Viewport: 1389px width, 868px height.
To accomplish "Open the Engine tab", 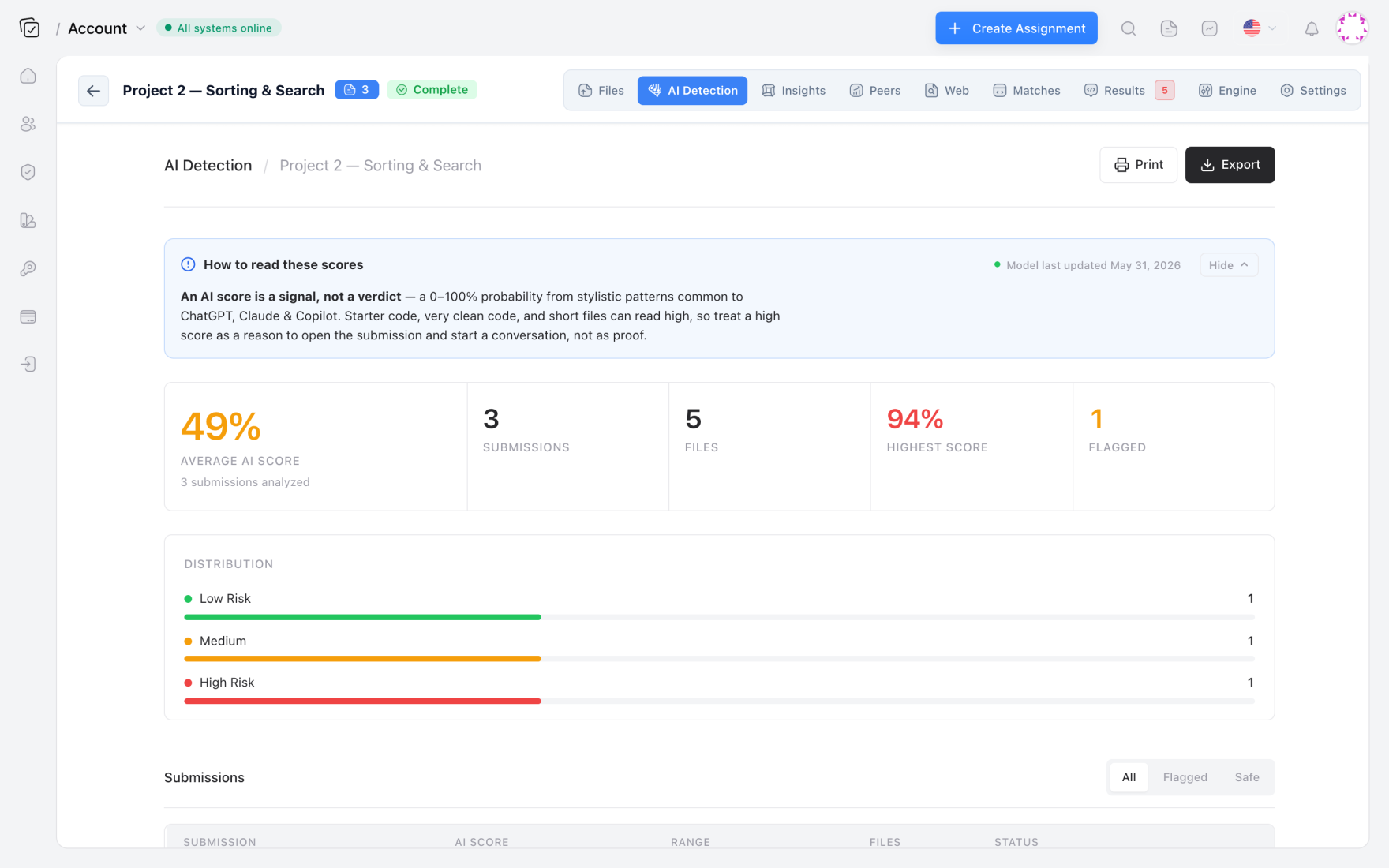I will [x=1227, y=91].
